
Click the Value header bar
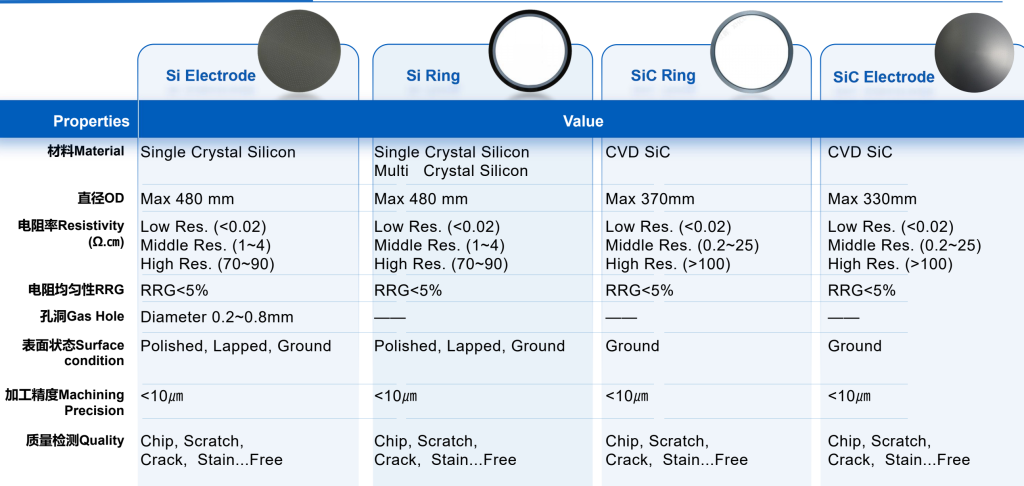[x=582, y=122]
